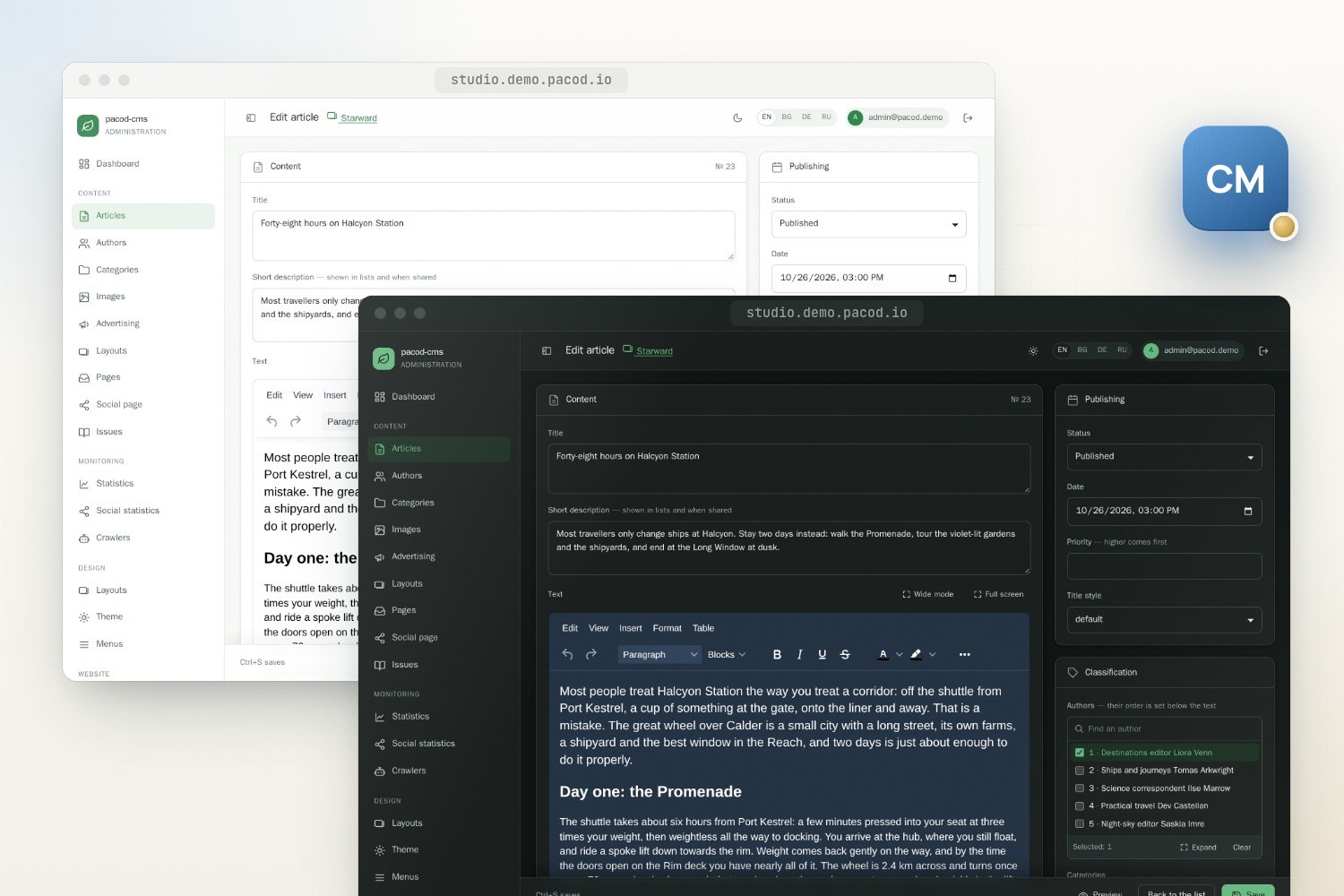Click the Title field in dark window

pos(788,469)
